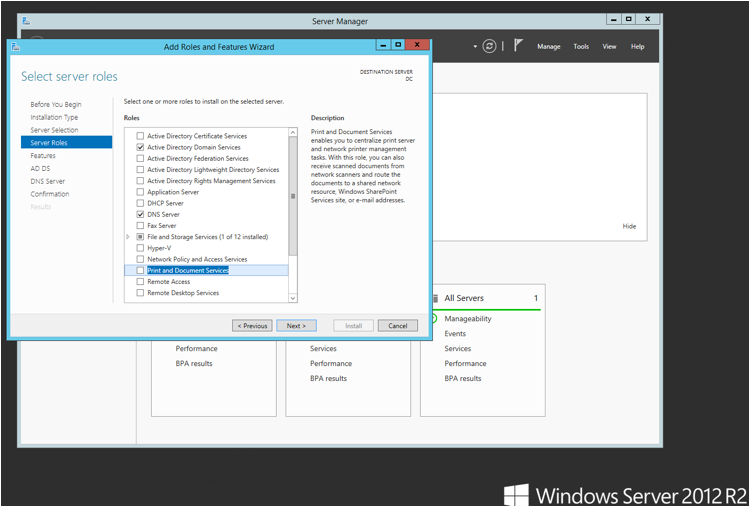
Task: Check Active Directory Rights Management Services
Action: pyautogui.click(x=140, y=181)
